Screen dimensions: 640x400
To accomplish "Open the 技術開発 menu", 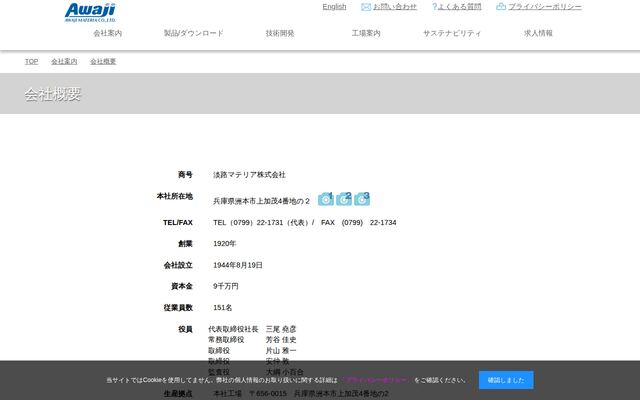I will click(x=280, y=33).
